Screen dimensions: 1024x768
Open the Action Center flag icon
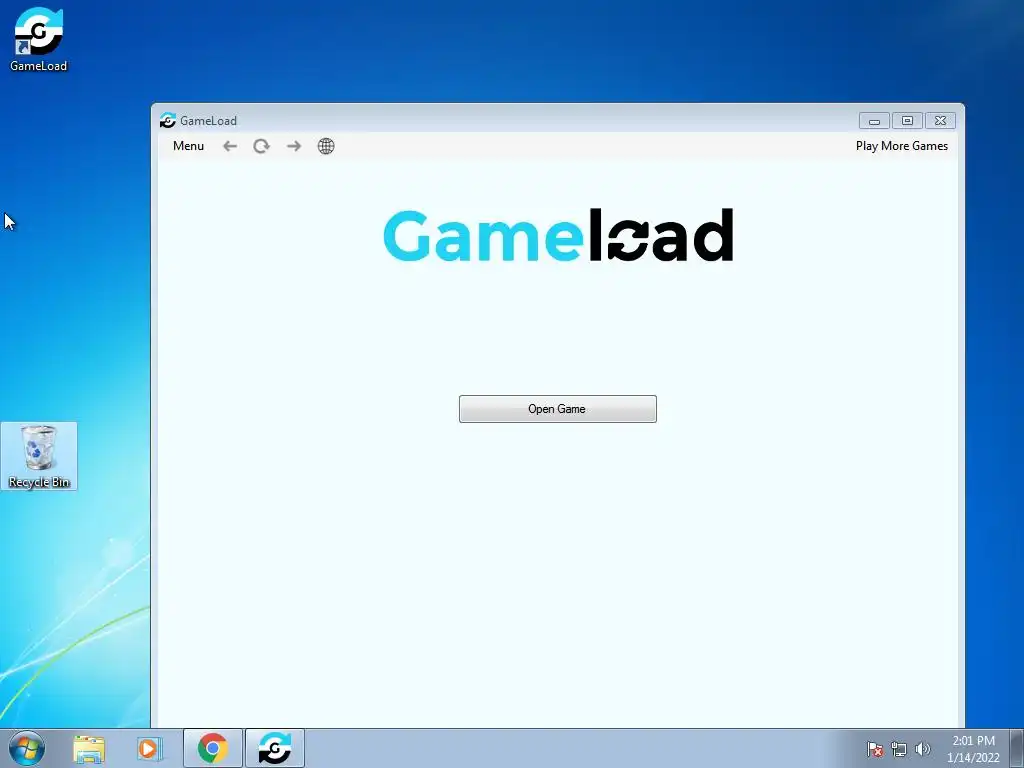(874, 749)
